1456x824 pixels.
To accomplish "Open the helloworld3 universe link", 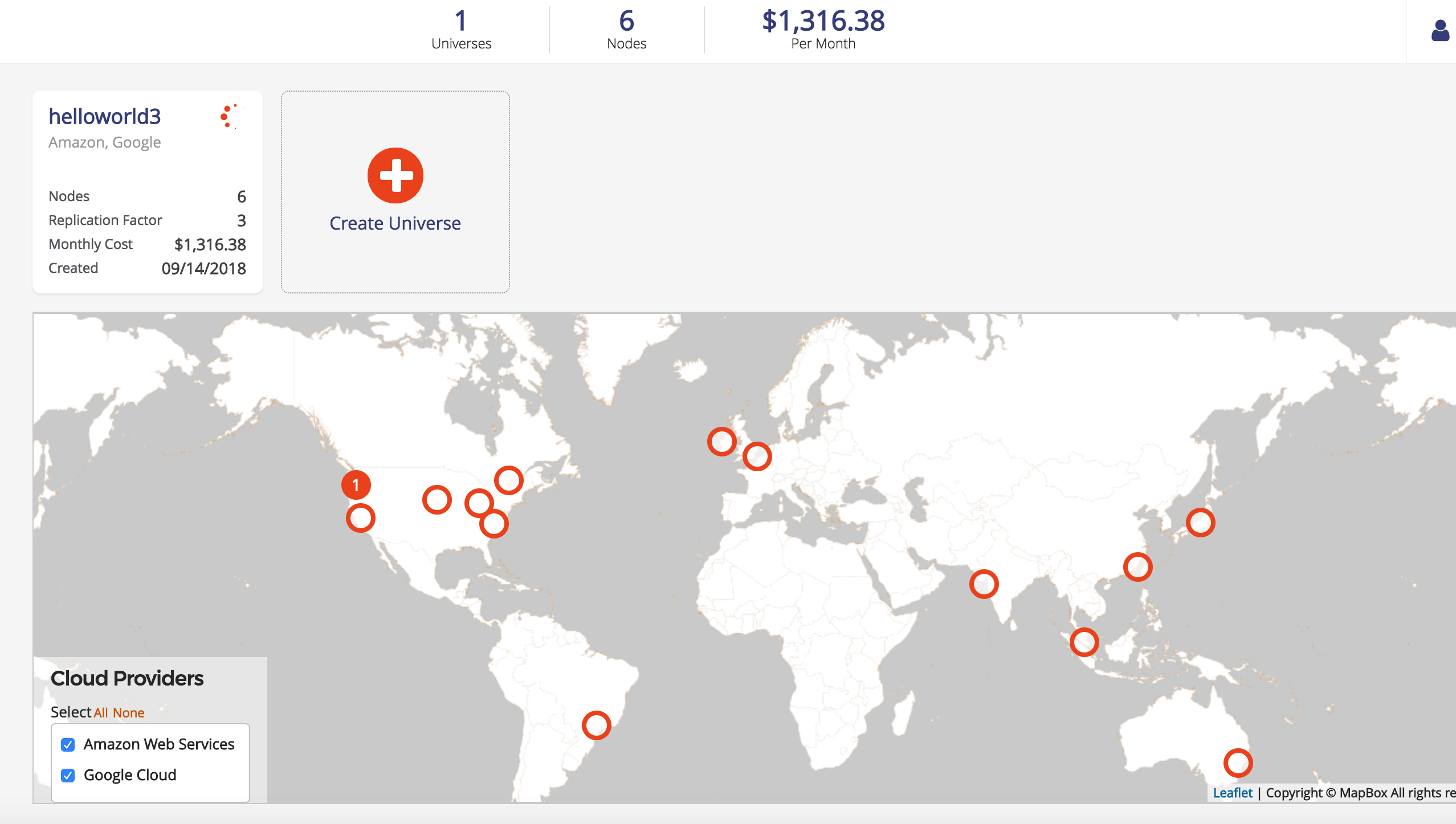I will point(105,116).
